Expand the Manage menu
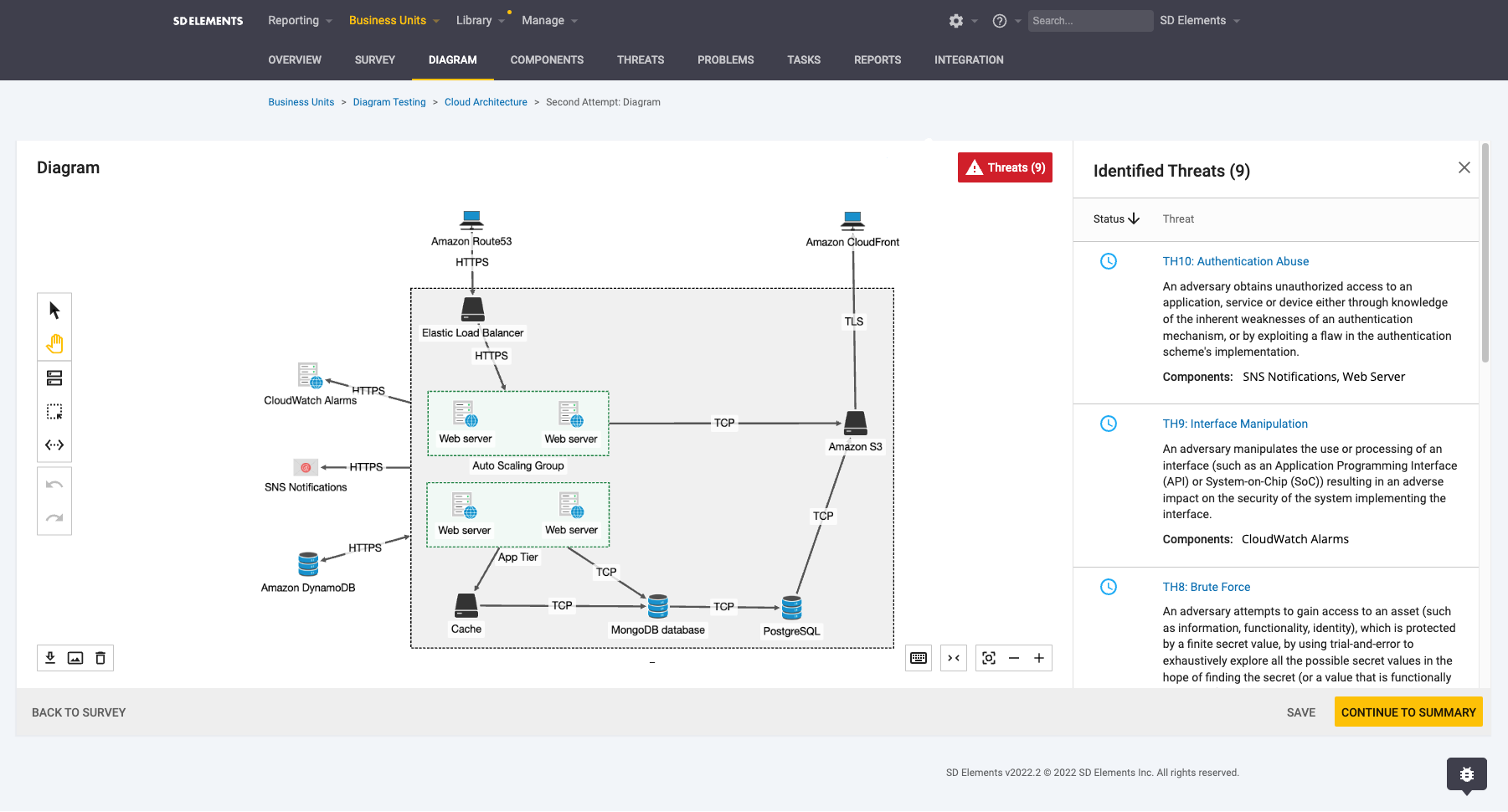 pyautogui.click(x=548, y=20)
